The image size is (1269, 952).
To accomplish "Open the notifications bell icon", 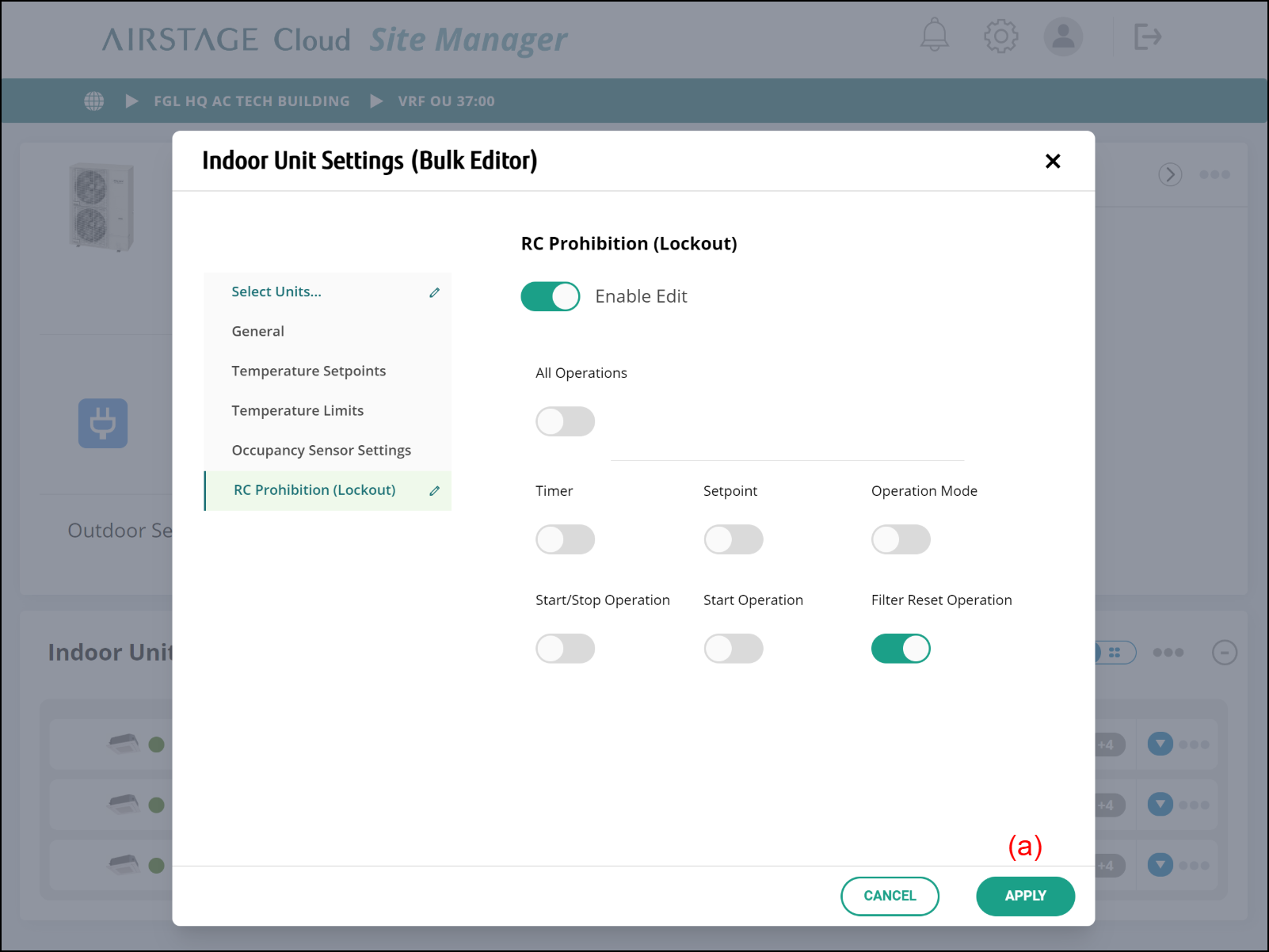I will pos(935,36).
